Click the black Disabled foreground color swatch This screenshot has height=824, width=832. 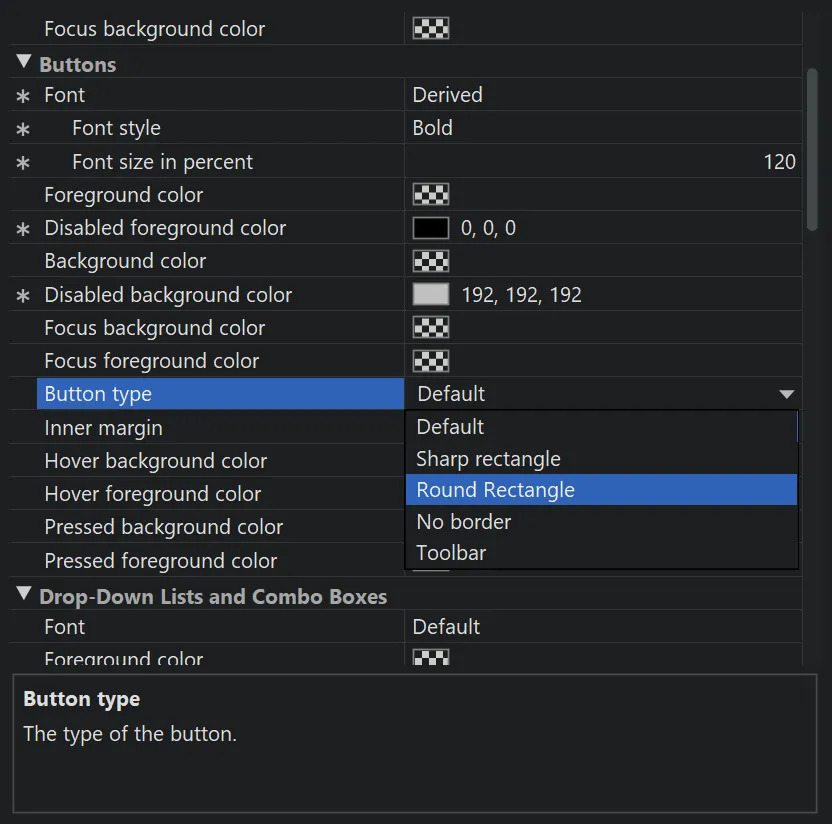(431, 228)
